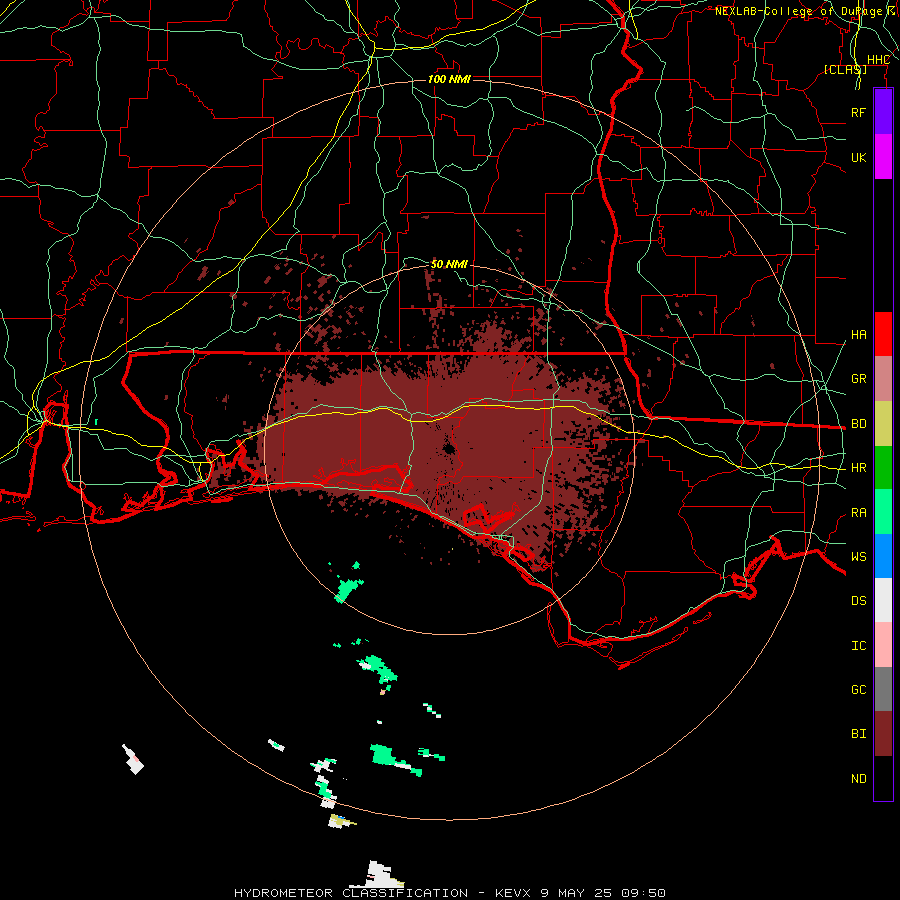Click the UK magenta legend swatch
This screenshot has width=900, height=900.
pos(883,156)
